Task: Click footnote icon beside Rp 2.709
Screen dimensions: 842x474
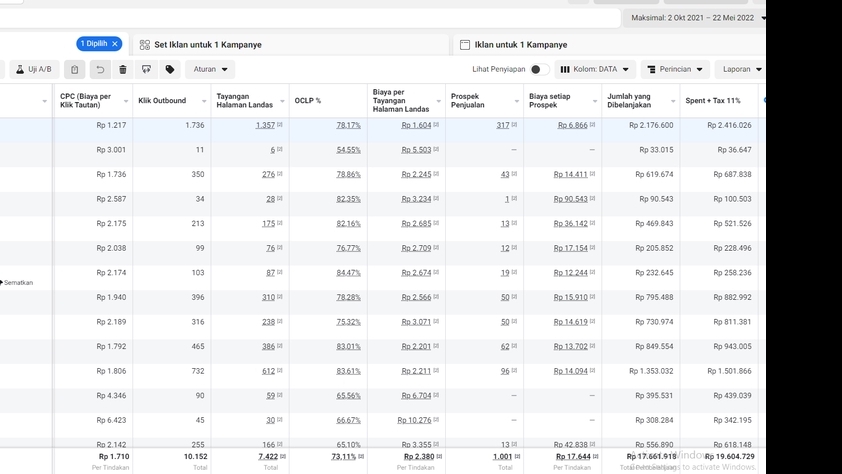Action: pos(436,248)
